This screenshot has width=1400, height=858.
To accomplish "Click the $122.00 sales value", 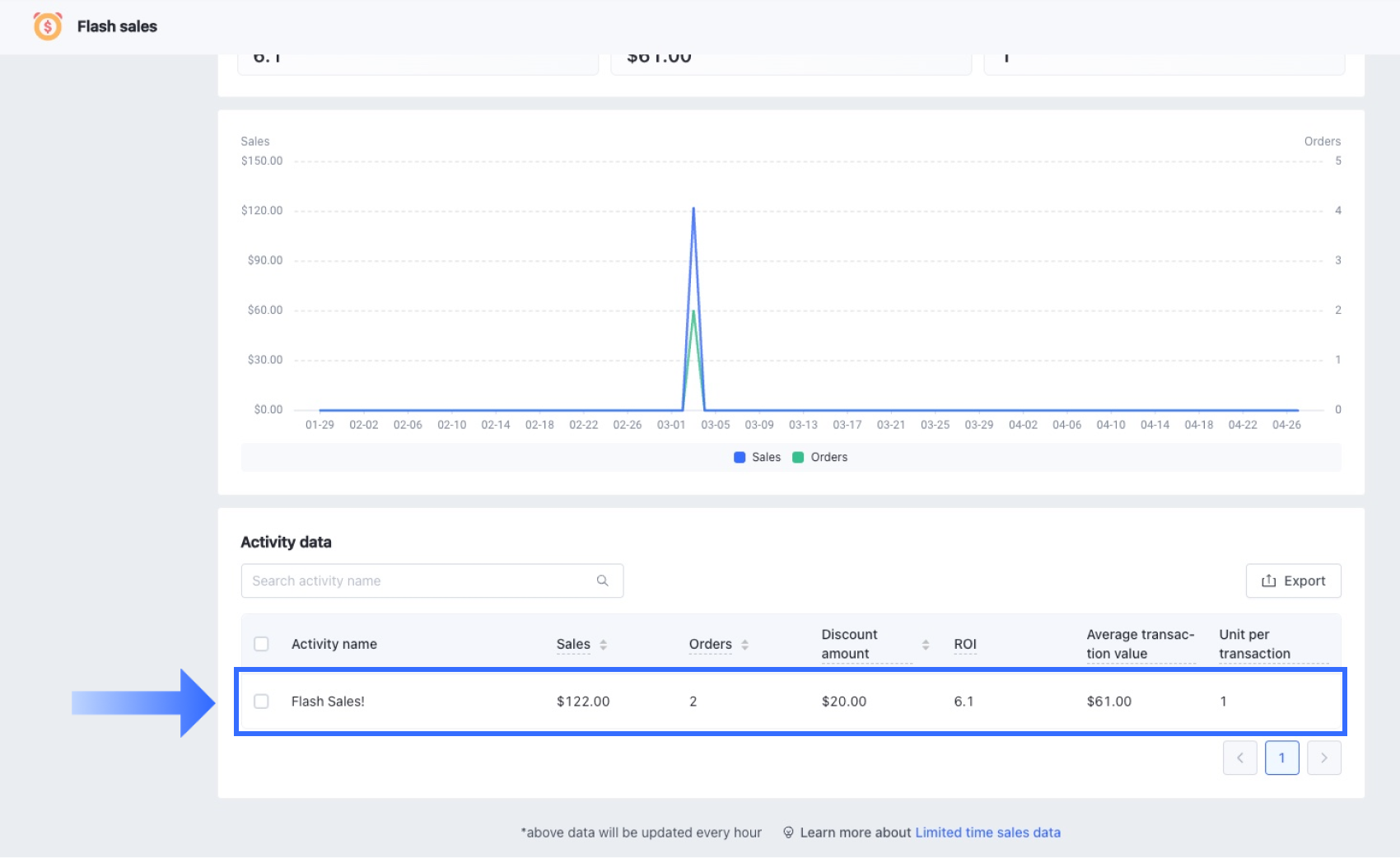I will [x=583, y=702].
